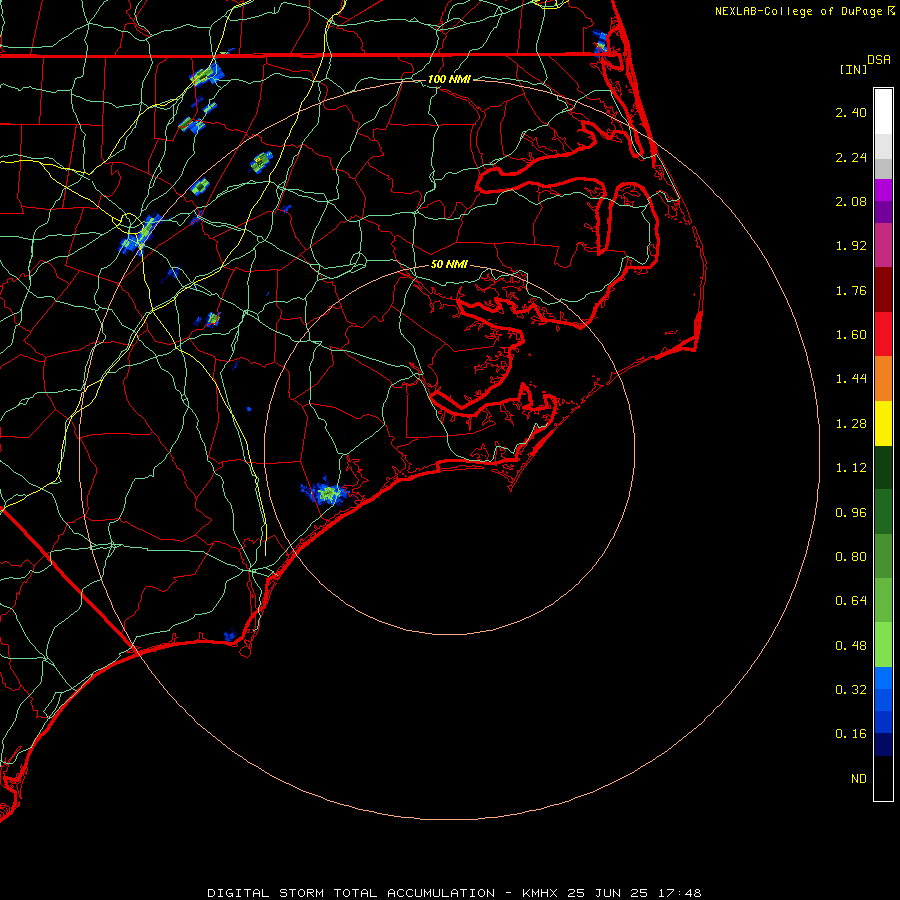Click the 50 NMI range ring label
This screenshot has width=900, height=900.
[x=449, y=265]
